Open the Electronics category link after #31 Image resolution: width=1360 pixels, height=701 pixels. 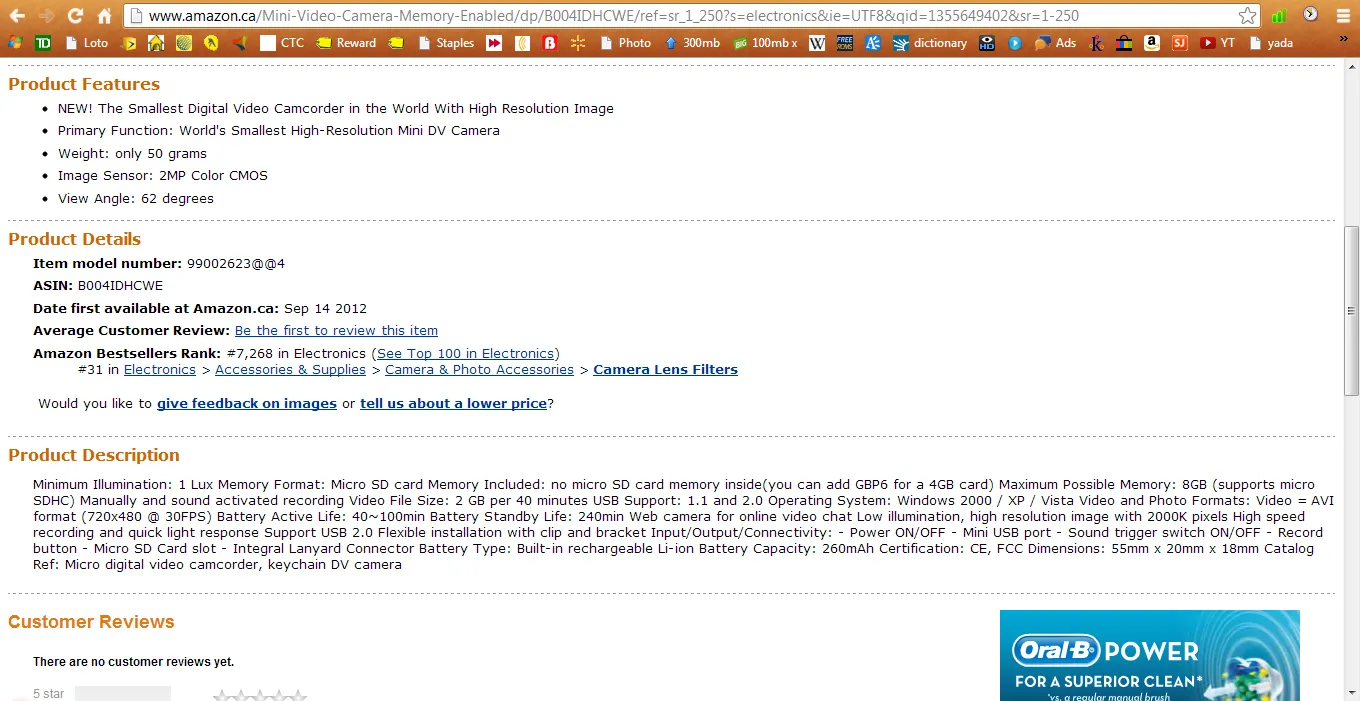[160, 369]
